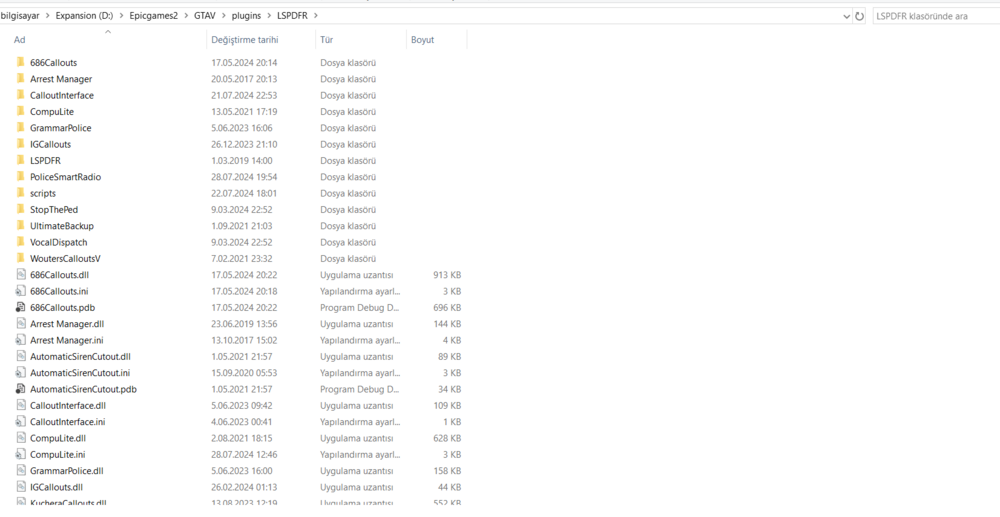The width and height of the screenshot is (1000, 517).
Task: Select the IGCallouts.dll file name
Action: [57, 487]
